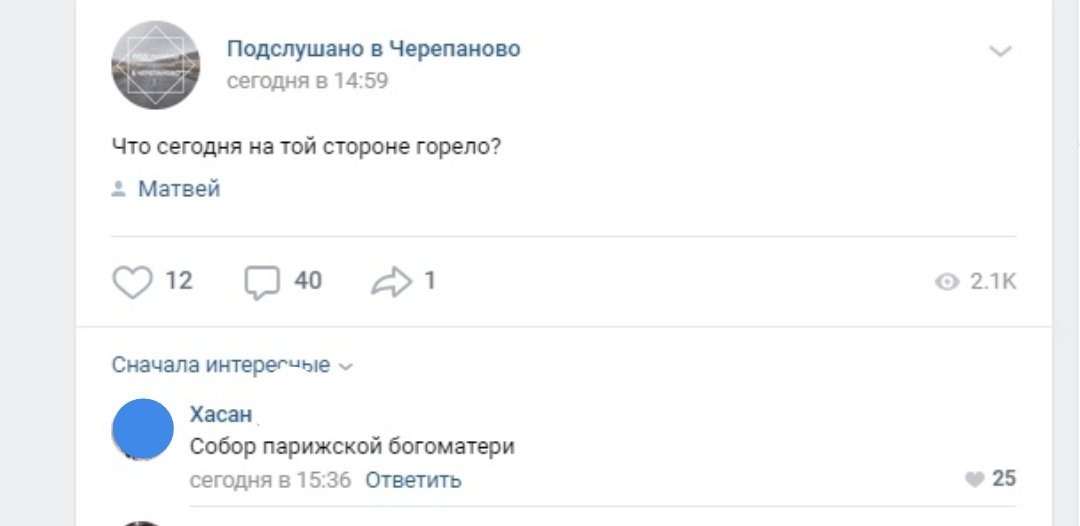The height and width of the screenshot is (526, 1080).
Task: Open comments via the speech bubble icon
Action: point(261,282)
